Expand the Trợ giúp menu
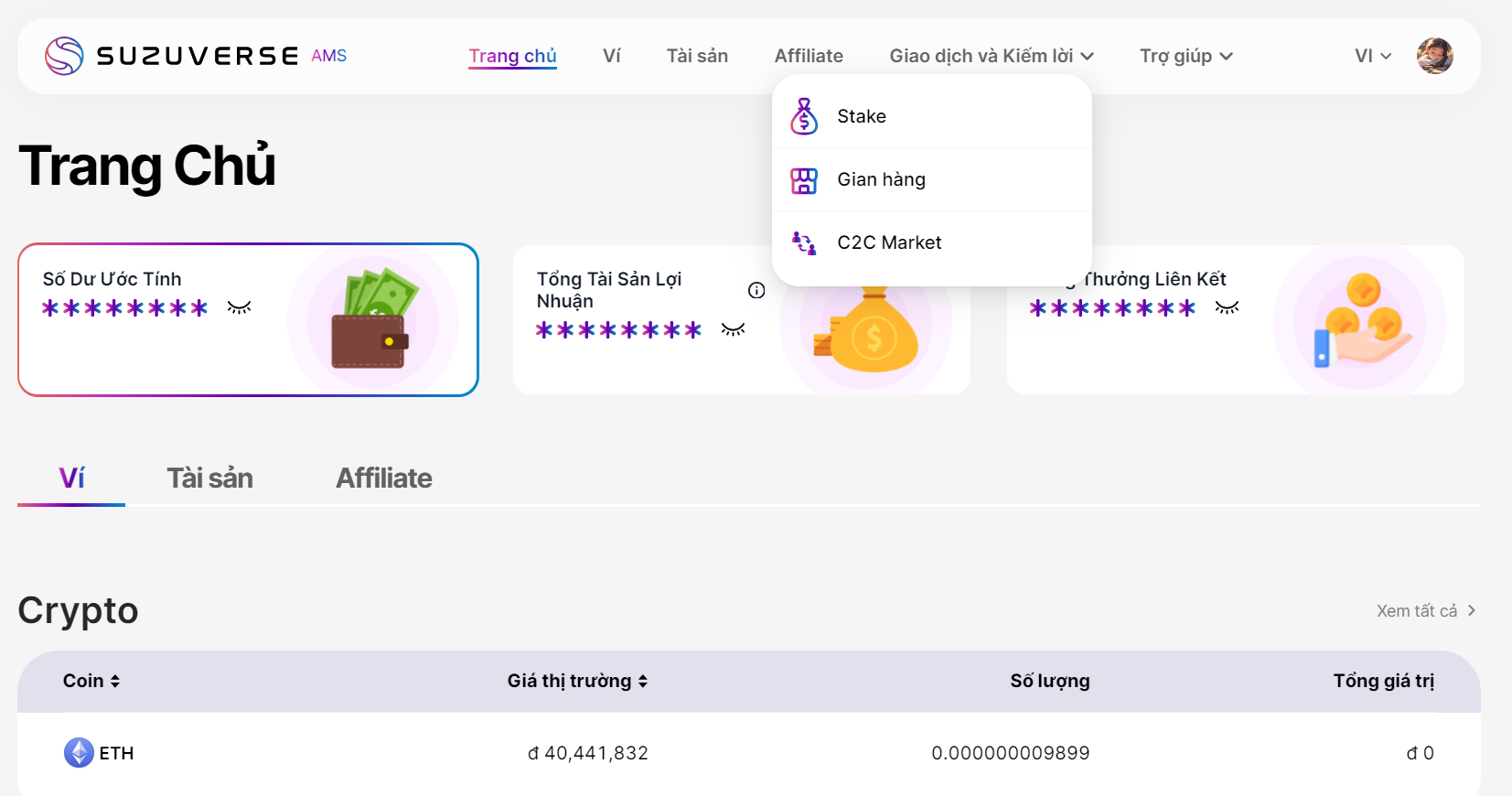 click(x=1185, y=56)
